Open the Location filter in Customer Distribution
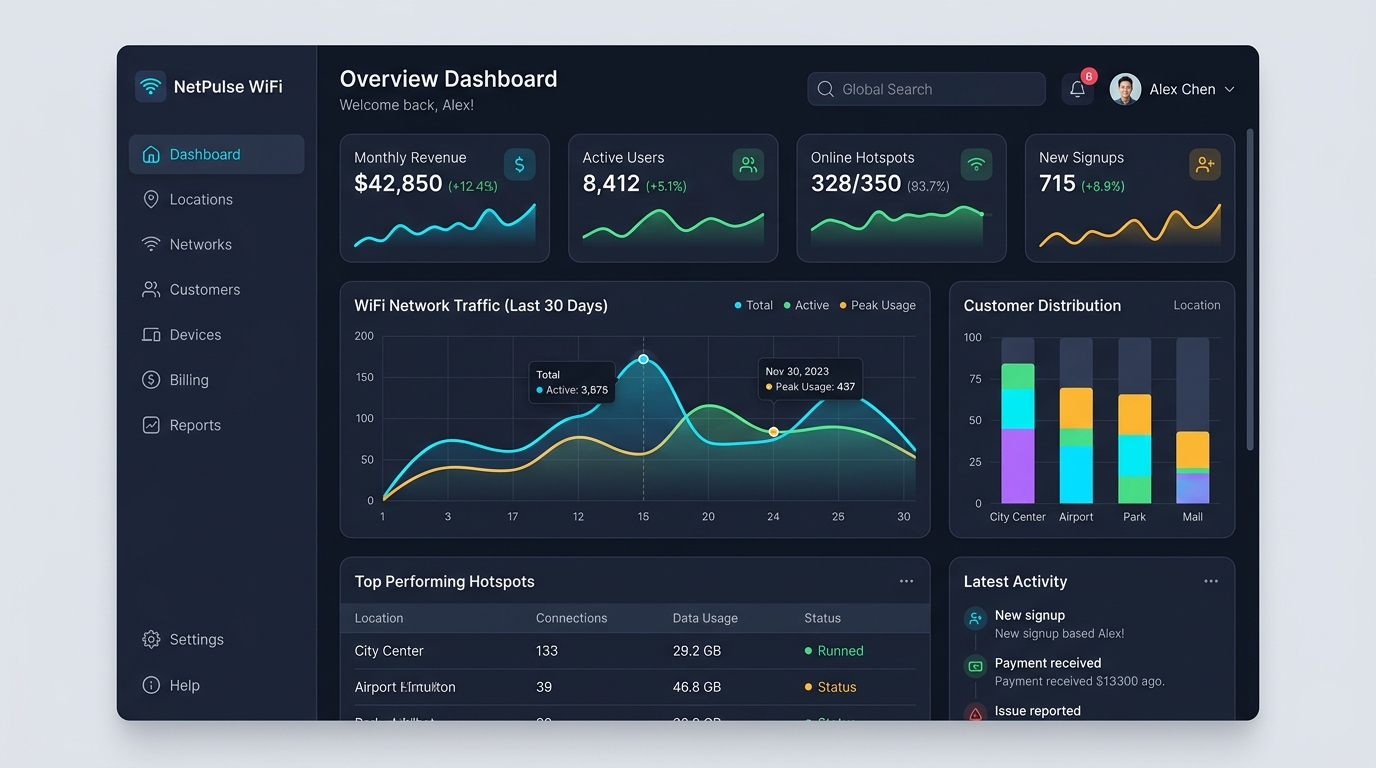 (x=1196, y=305)
